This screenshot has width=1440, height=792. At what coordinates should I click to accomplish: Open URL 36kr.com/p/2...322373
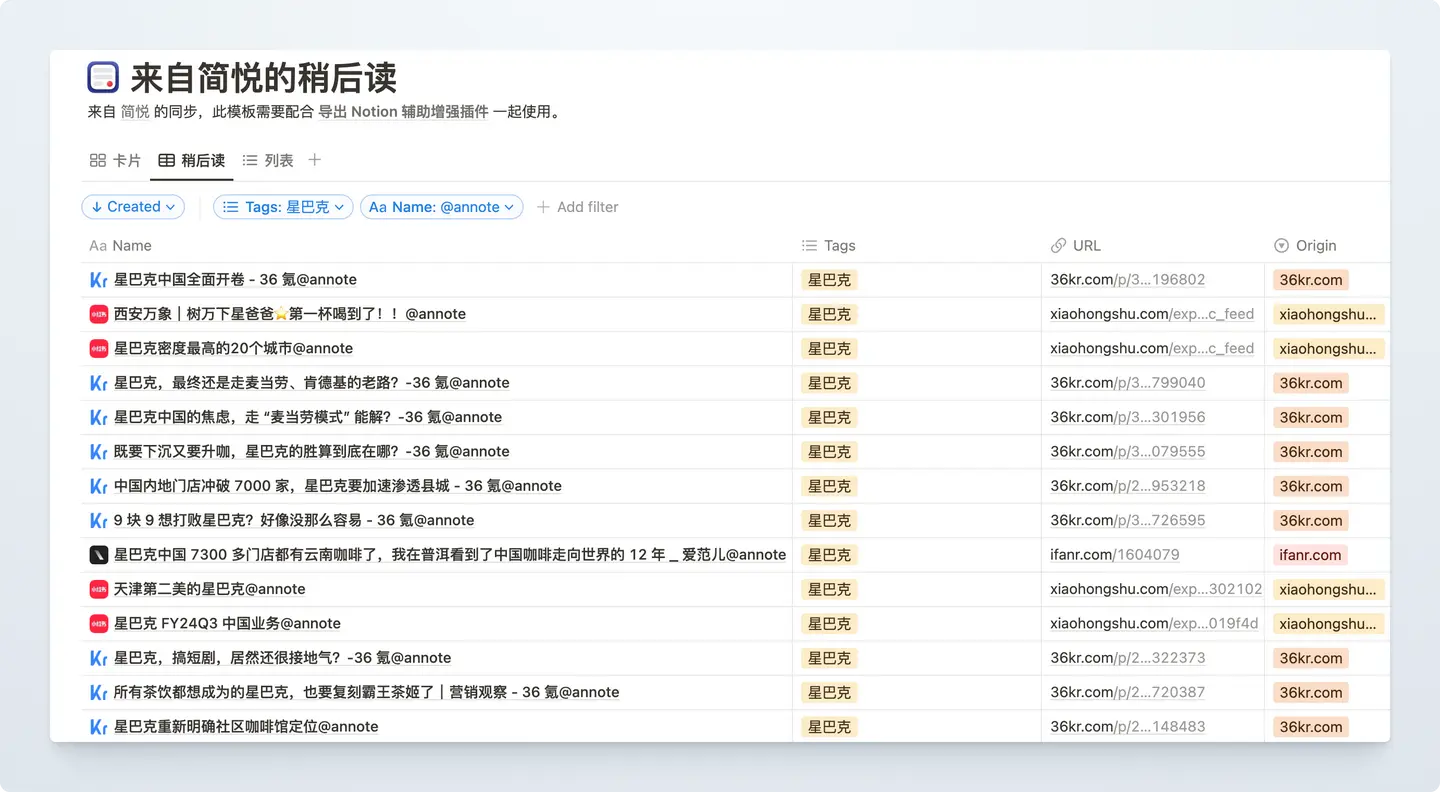point(1127,658)
